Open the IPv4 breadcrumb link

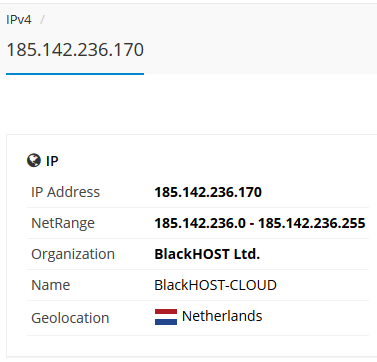pyautogui.click(x=19, y=20)
